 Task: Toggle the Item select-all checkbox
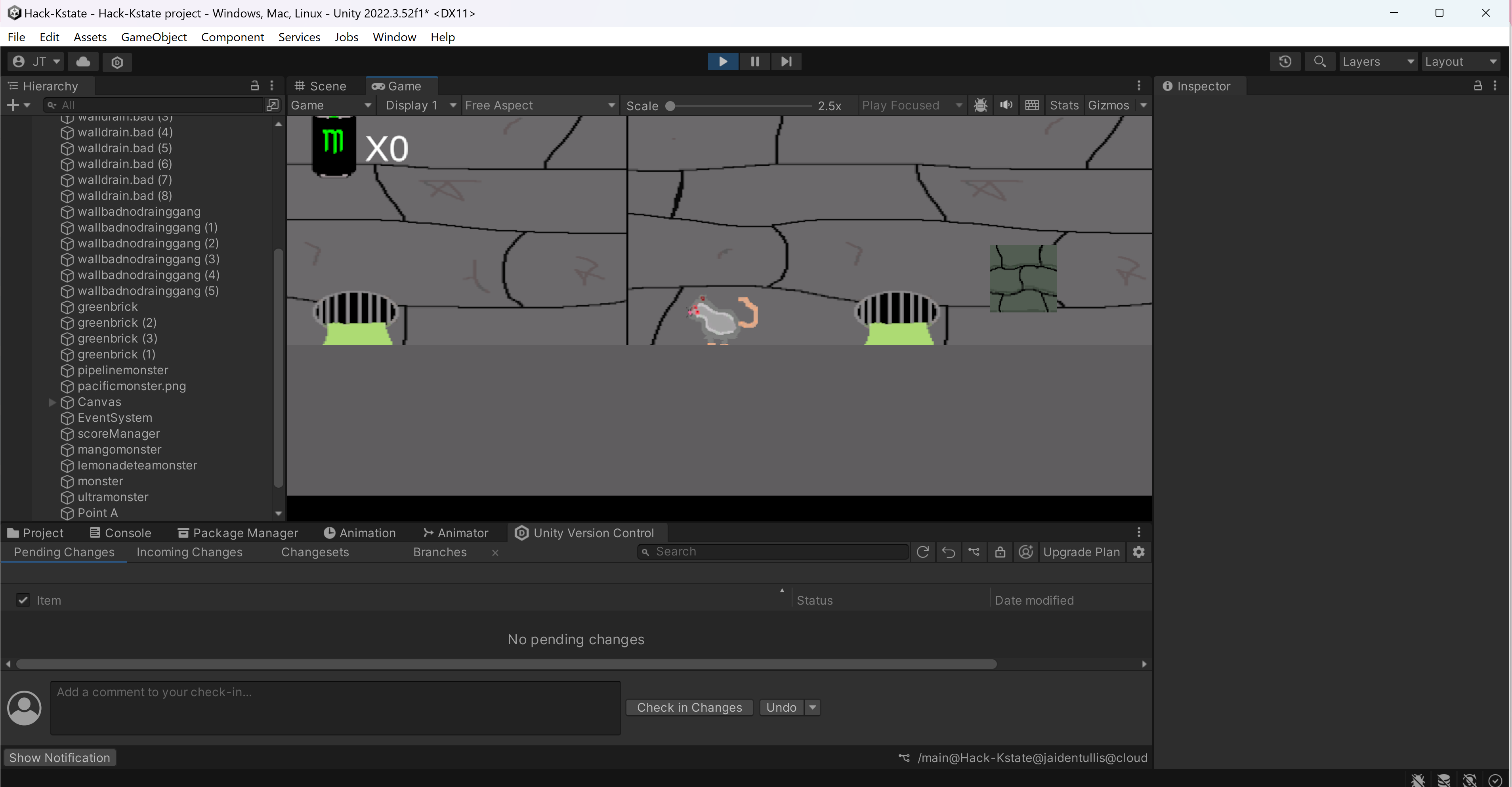click(x=23, y=600)
